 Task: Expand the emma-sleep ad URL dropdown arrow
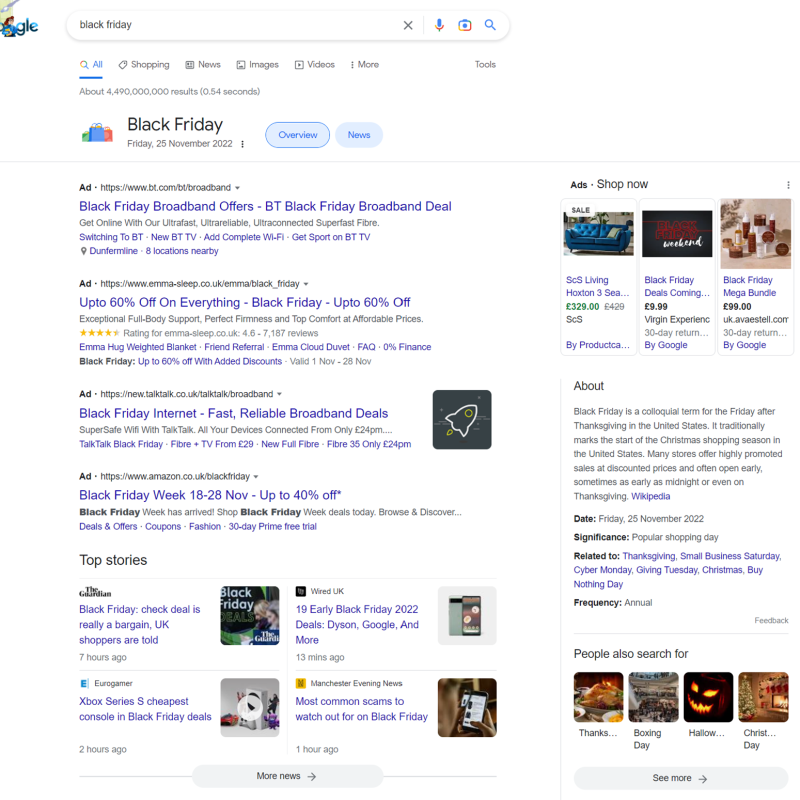point(306,284)
